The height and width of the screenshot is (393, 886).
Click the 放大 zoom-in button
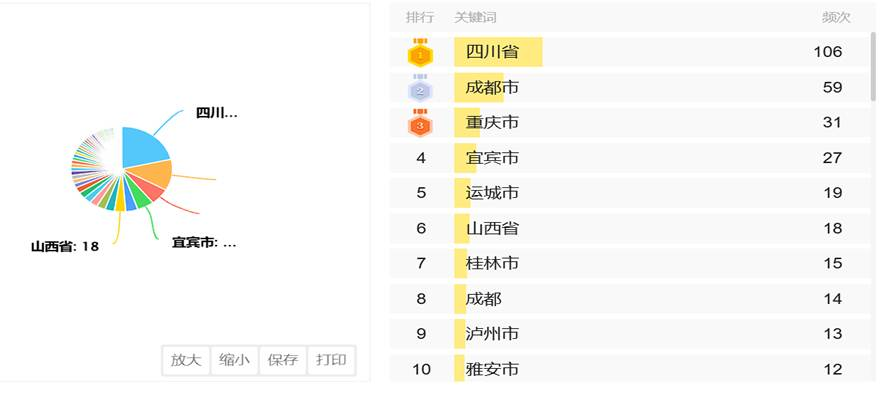pos(186,360)
